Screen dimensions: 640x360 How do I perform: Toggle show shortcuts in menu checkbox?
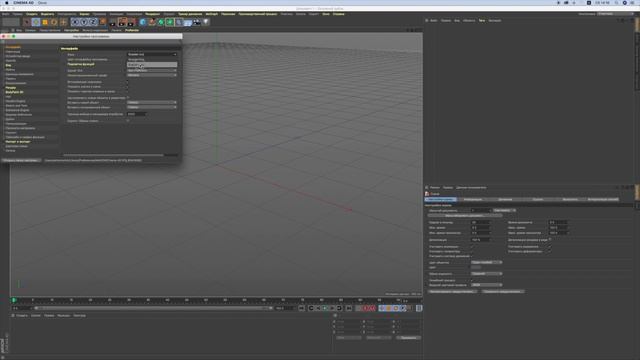127,91
